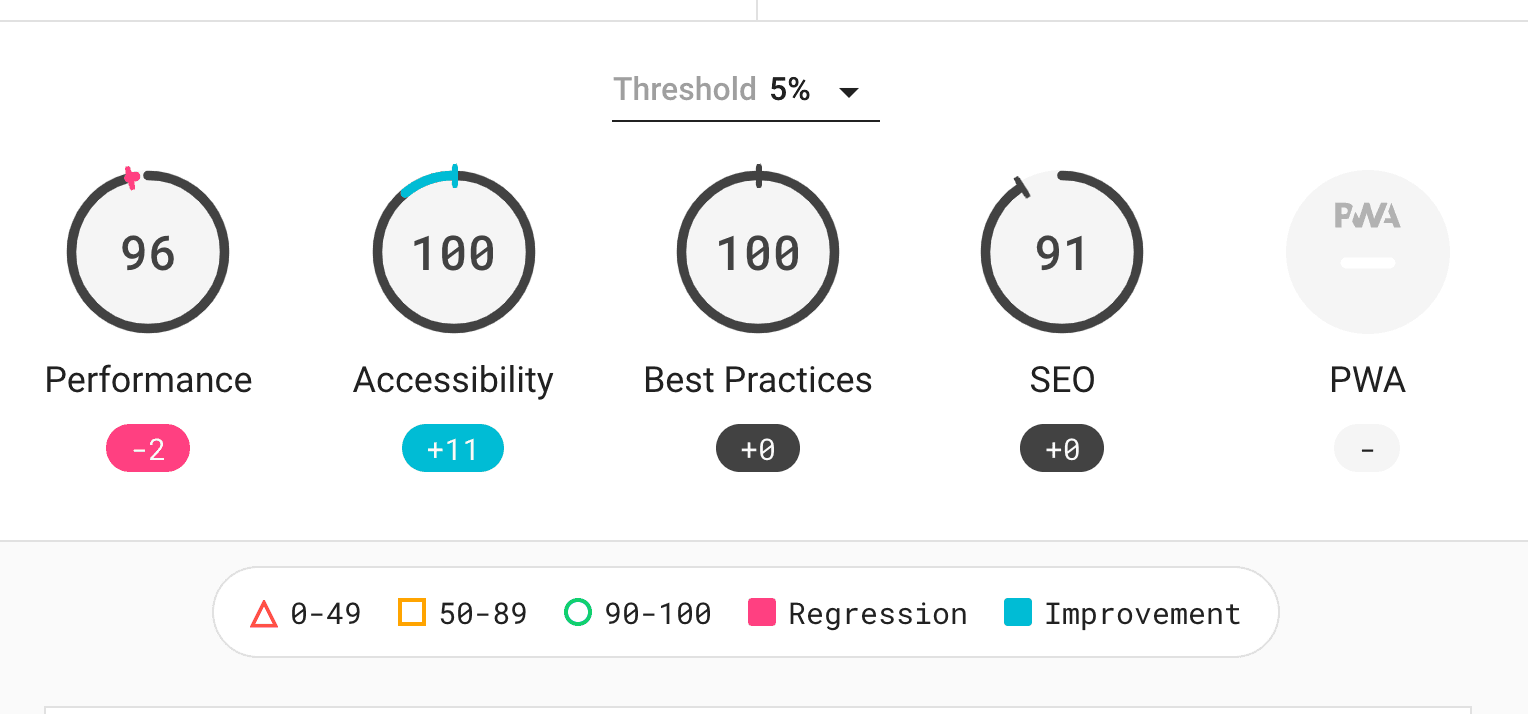
Task: Click the orange square 50-89 legend icon
Action: click(412, 612)
